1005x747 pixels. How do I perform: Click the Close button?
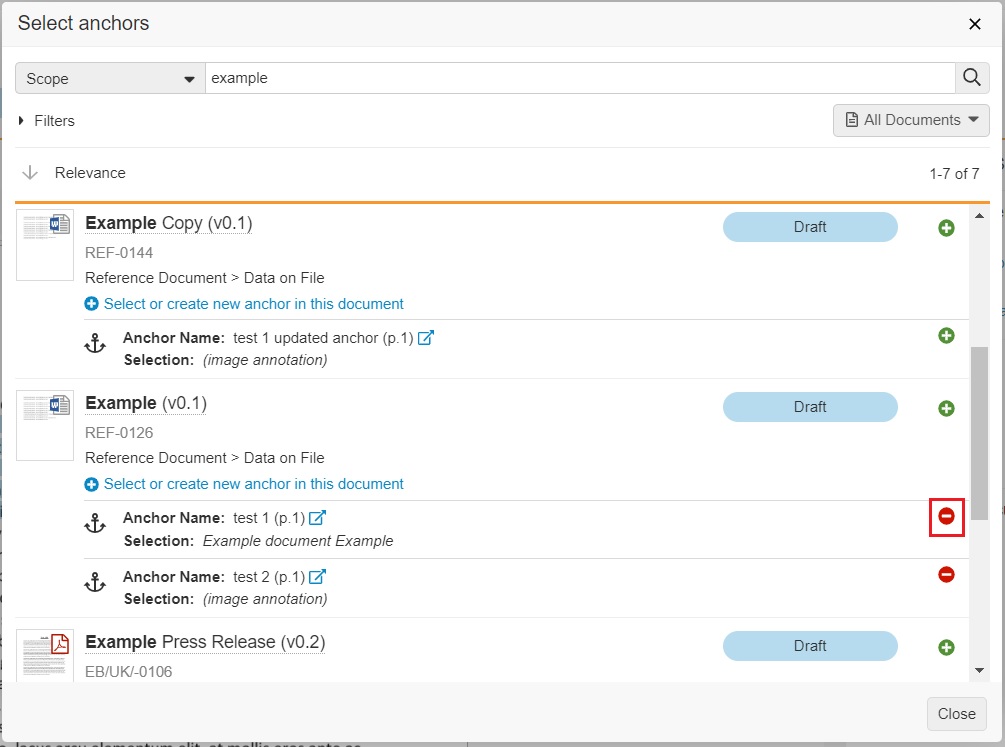(x=956, y=714)
